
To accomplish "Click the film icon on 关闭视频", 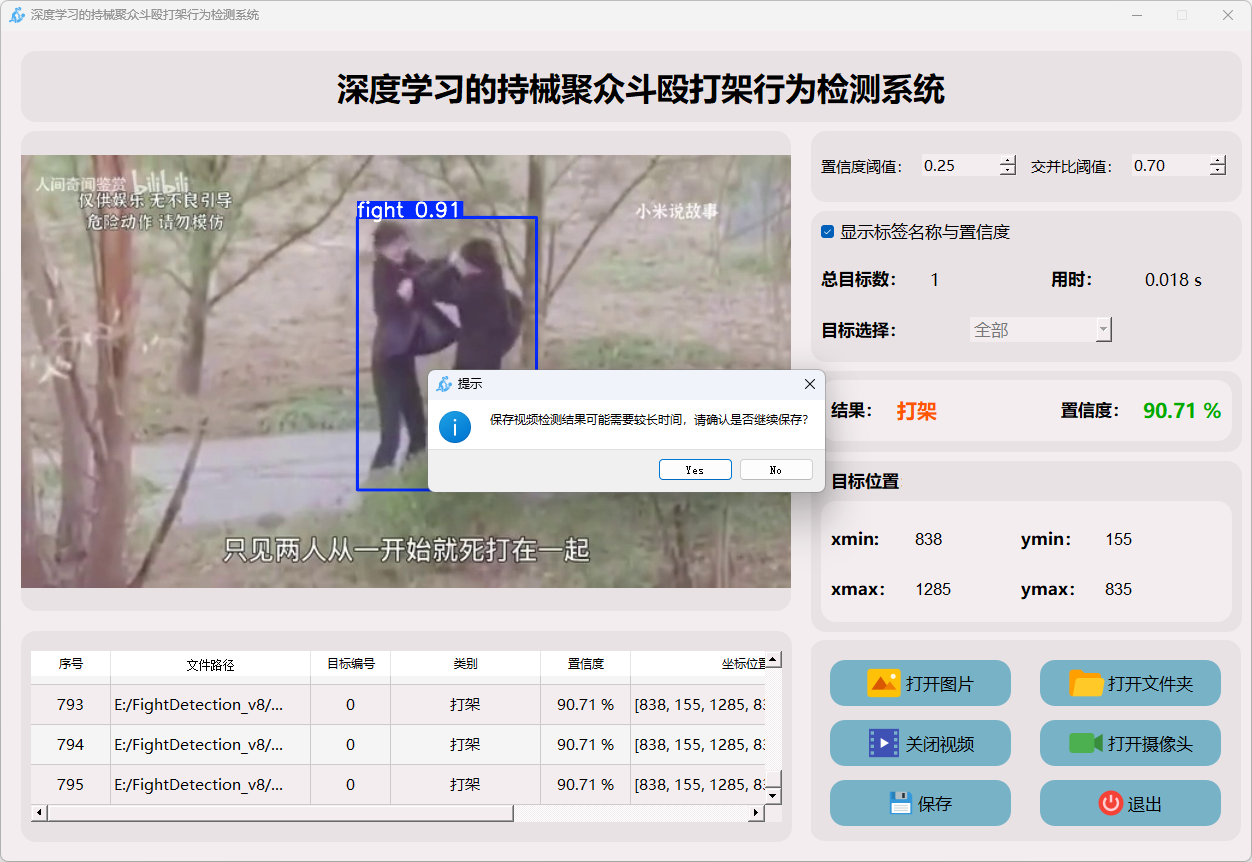I will point(884,743).
